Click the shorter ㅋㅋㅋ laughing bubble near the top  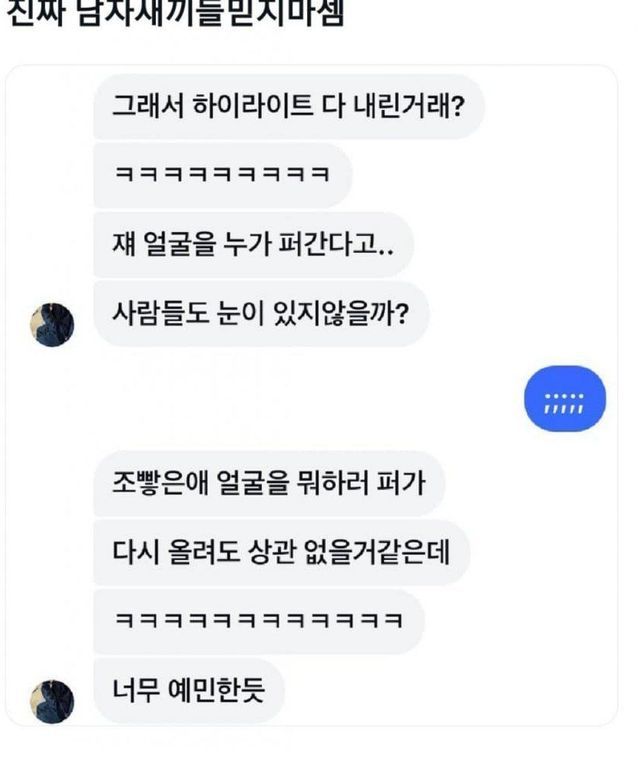[x=222, y=175]
